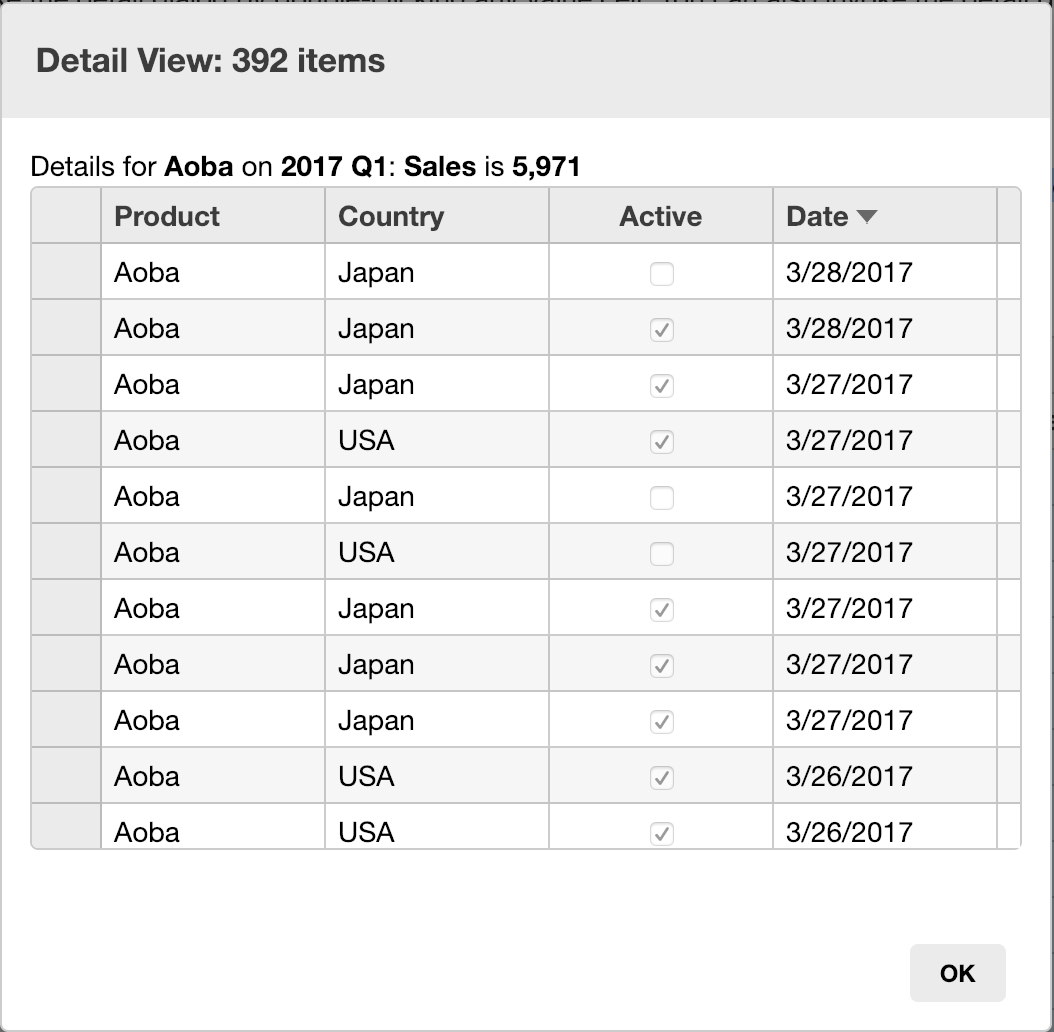This screenshot has height=1032, width=1054.
Task: Toggle the checked Active box for USA 3/27/2017
Action: tap(661, 442)
